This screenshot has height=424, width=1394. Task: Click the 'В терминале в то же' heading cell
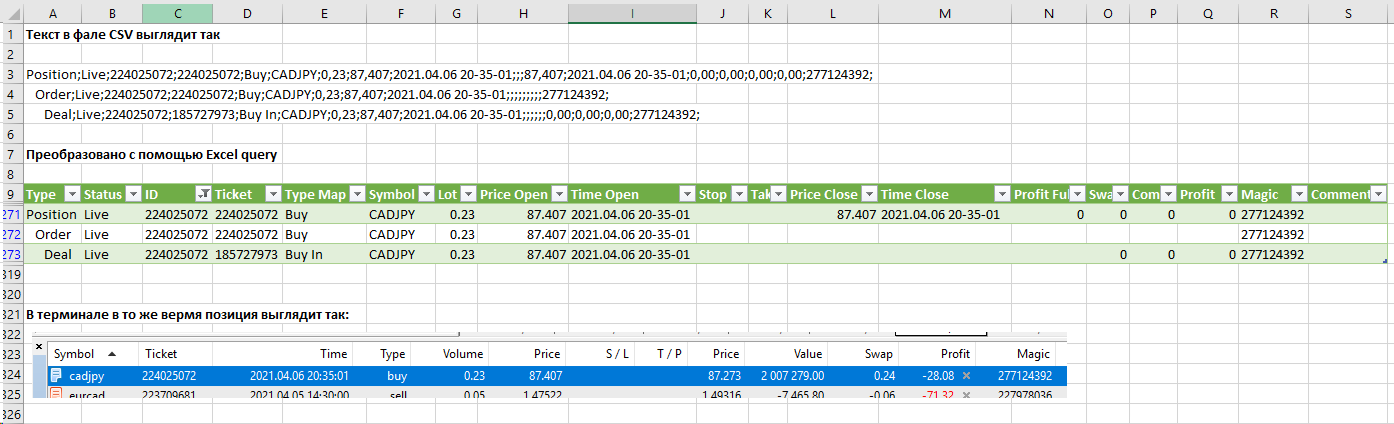point(187,315)
